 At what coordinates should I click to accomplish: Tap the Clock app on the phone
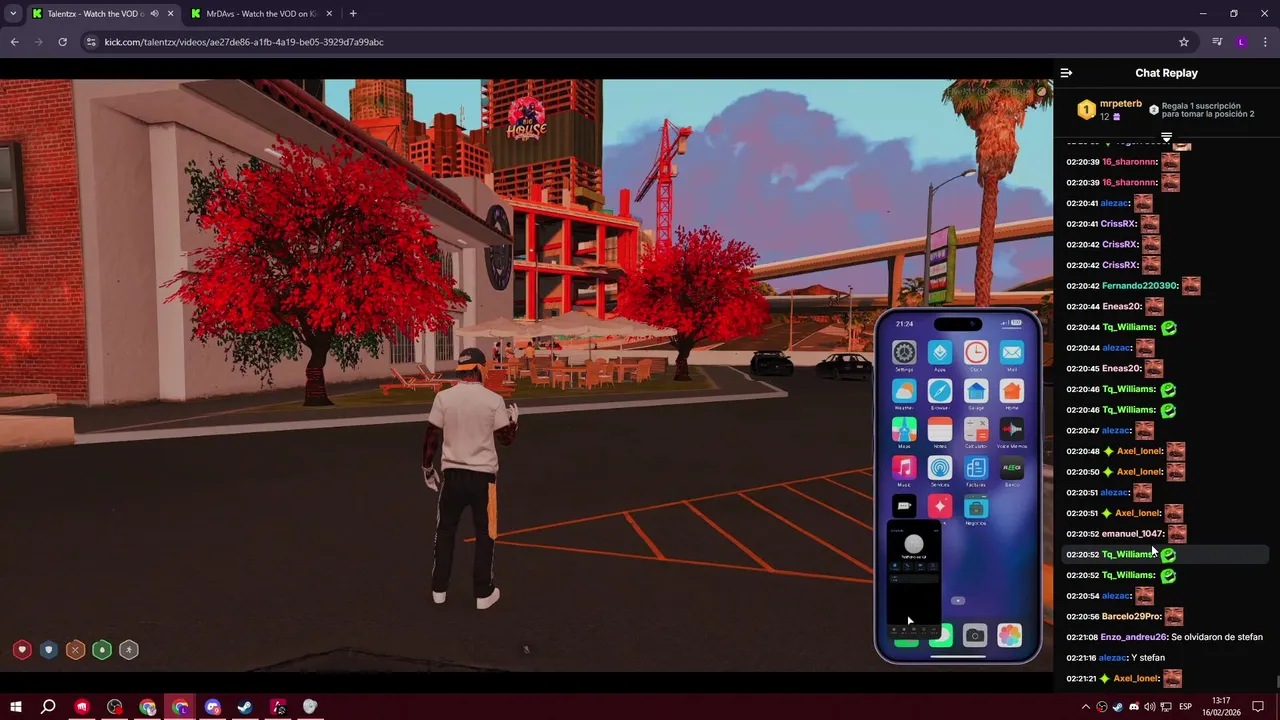[976, 353]
